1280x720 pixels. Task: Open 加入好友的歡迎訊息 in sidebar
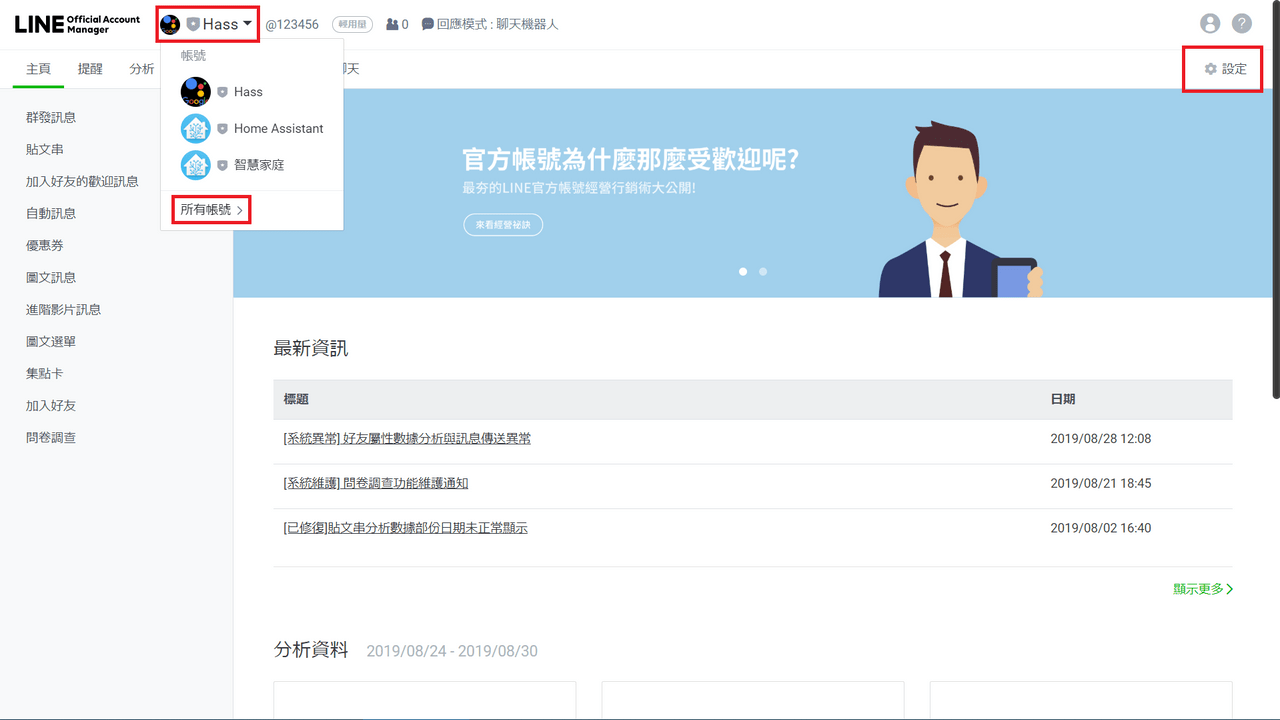82,181
